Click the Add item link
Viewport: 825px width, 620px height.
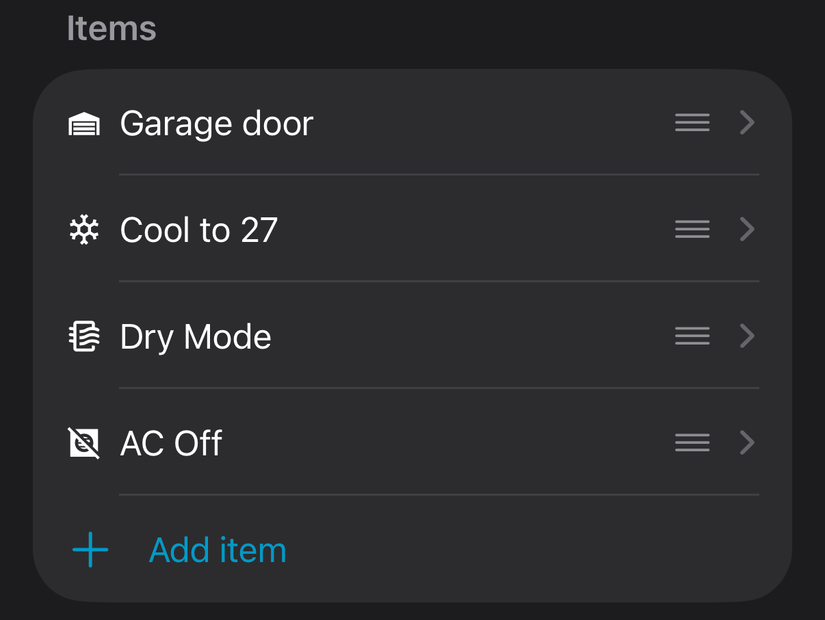pos(217,549)
